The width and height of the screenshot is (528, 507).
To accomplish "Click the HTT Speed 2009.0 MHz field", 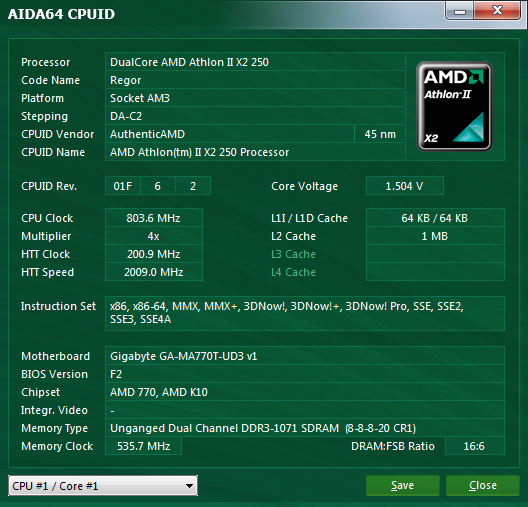I will pos(154,272).
